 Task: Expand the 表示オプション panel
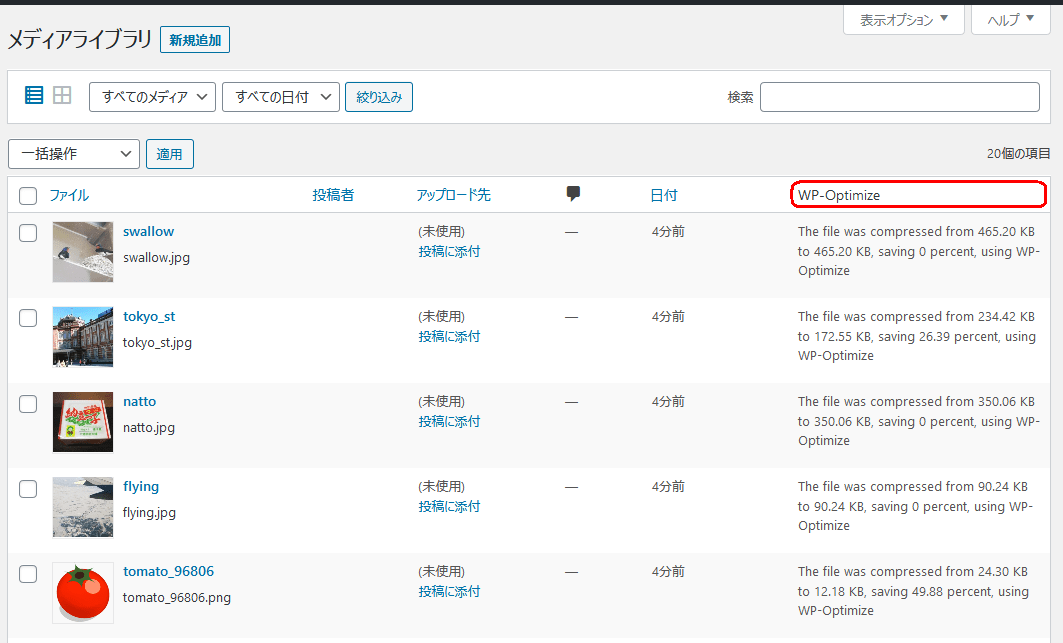tap(904, 20)
